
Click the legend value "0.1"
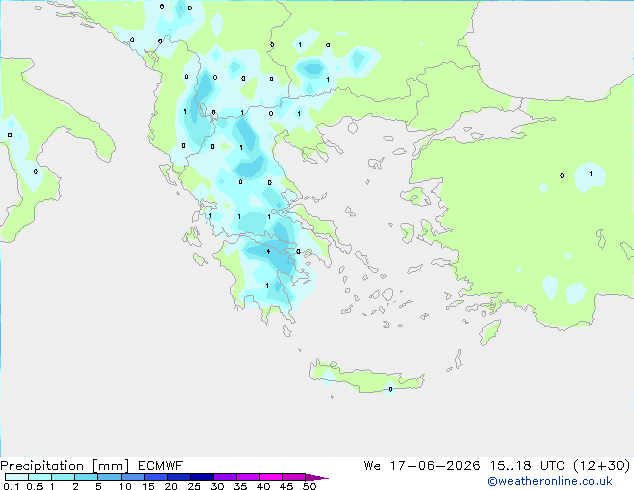(11, 486)
